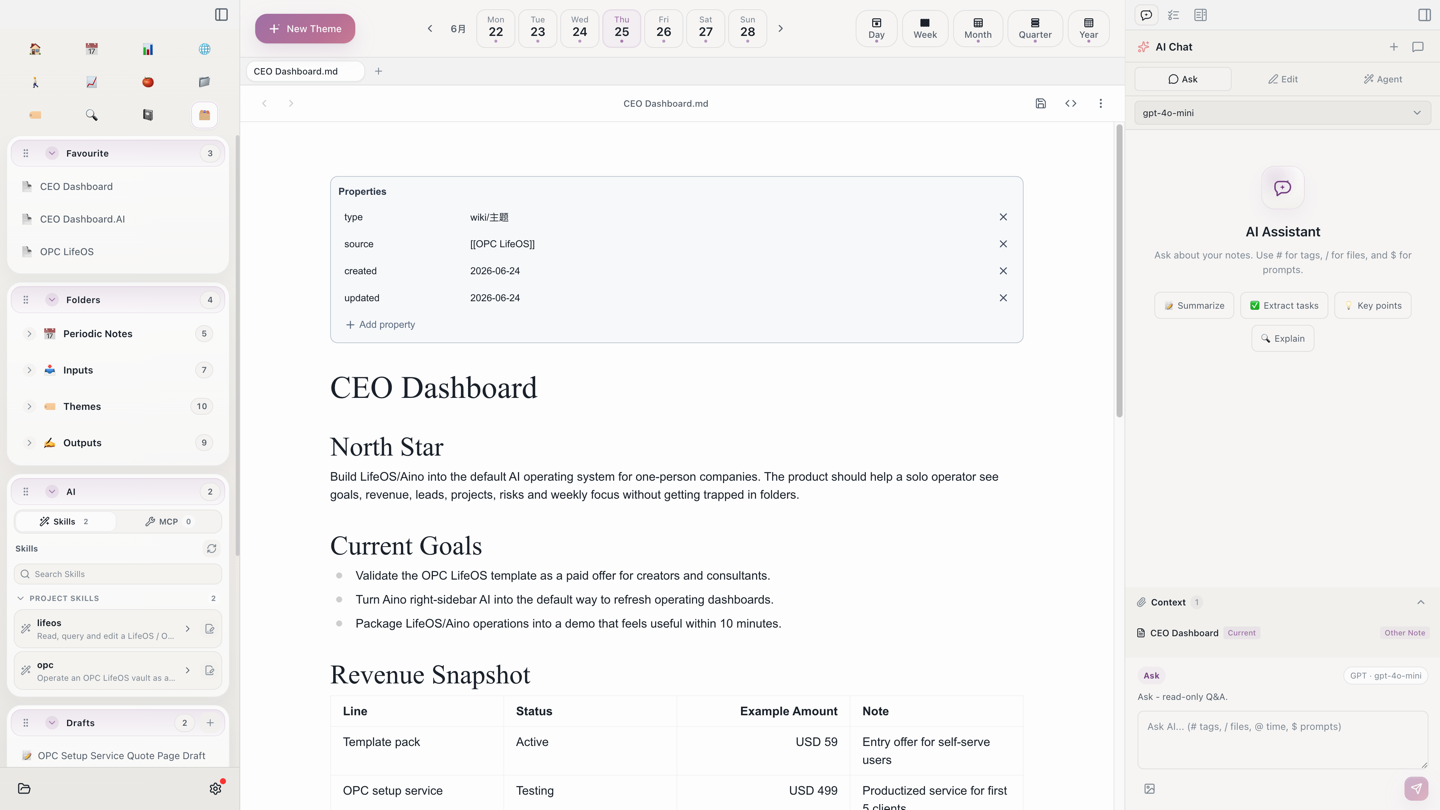Open the tomato pomodoro icon
The width and height of the screenshot is (1440, 810).
(x=148, y=82)
